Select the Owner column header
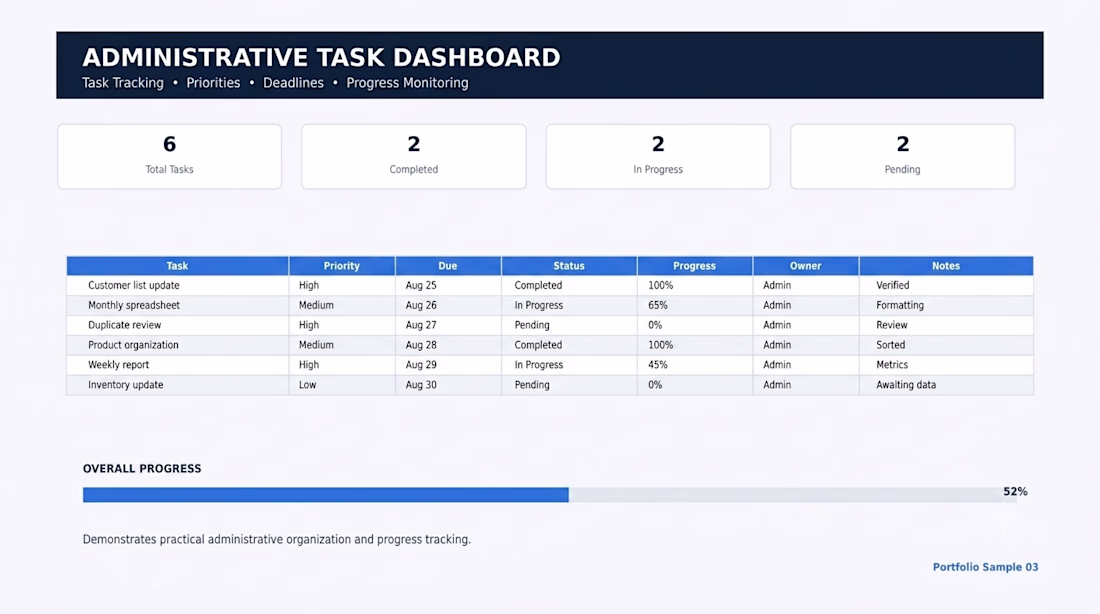This screenshot has width=1100, height=614. pos(805,266)
